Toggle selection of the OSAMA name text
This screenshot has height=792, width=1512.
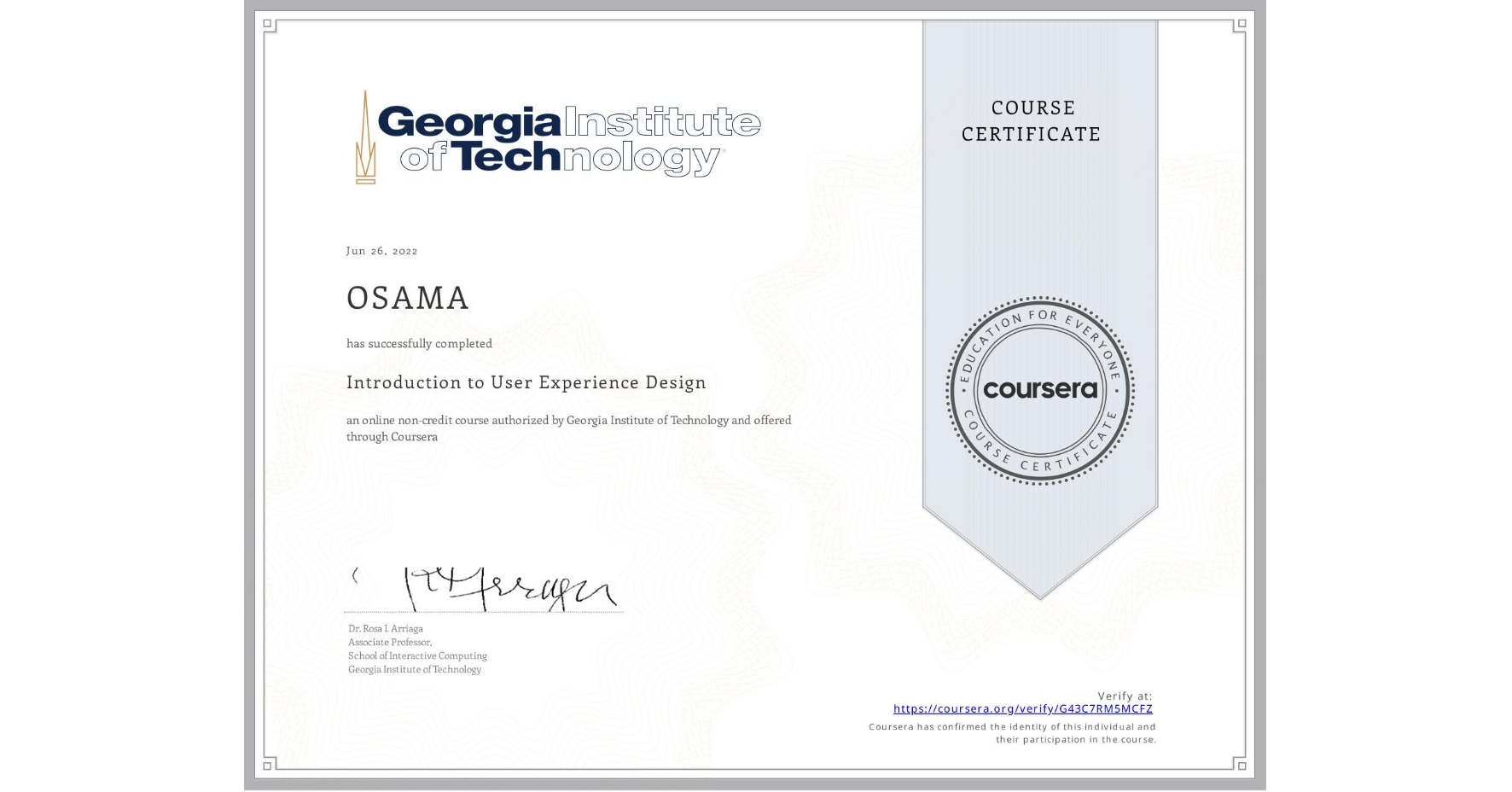407,298
